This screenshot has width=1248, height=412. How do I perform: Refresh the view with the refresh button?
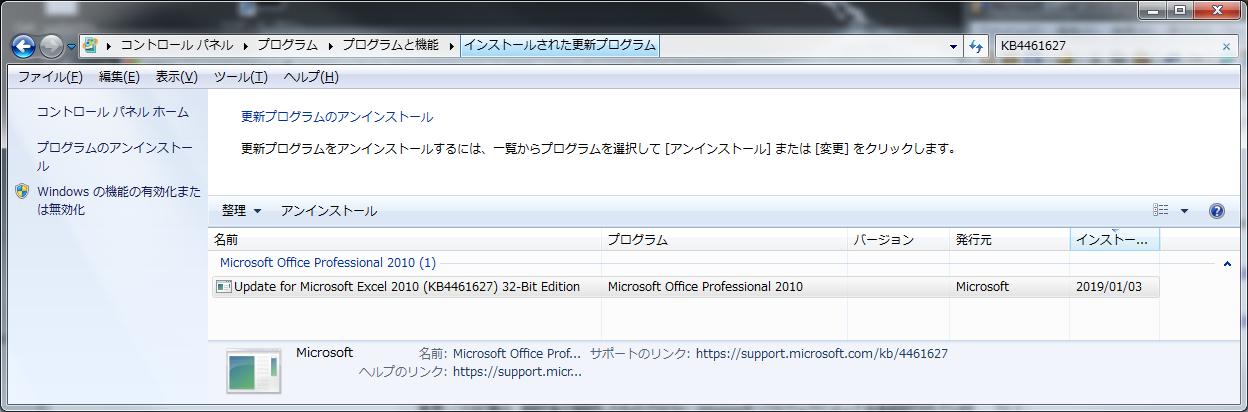[977, 47]
